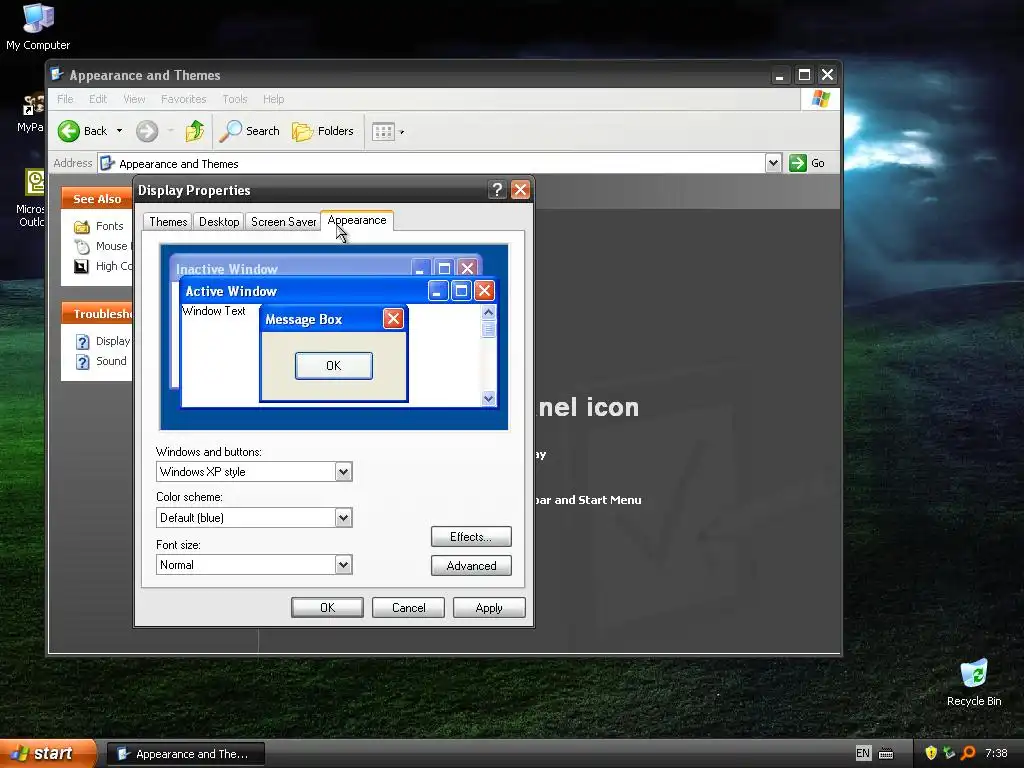The width and height of the screenshot is (1024, 768).
Task: Open the Views button dropdown arrow
Action: (402, 132)
